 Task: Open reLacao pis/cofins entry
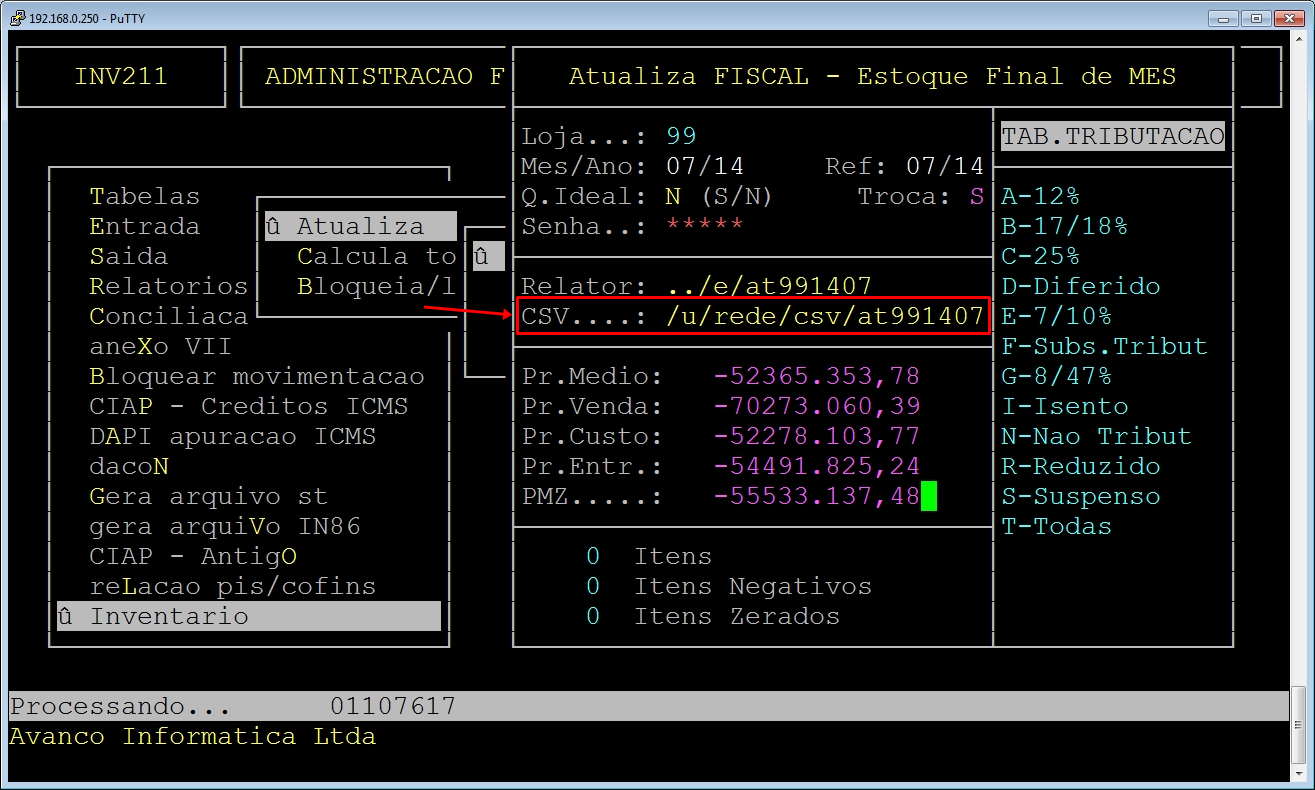coord(233,586)
